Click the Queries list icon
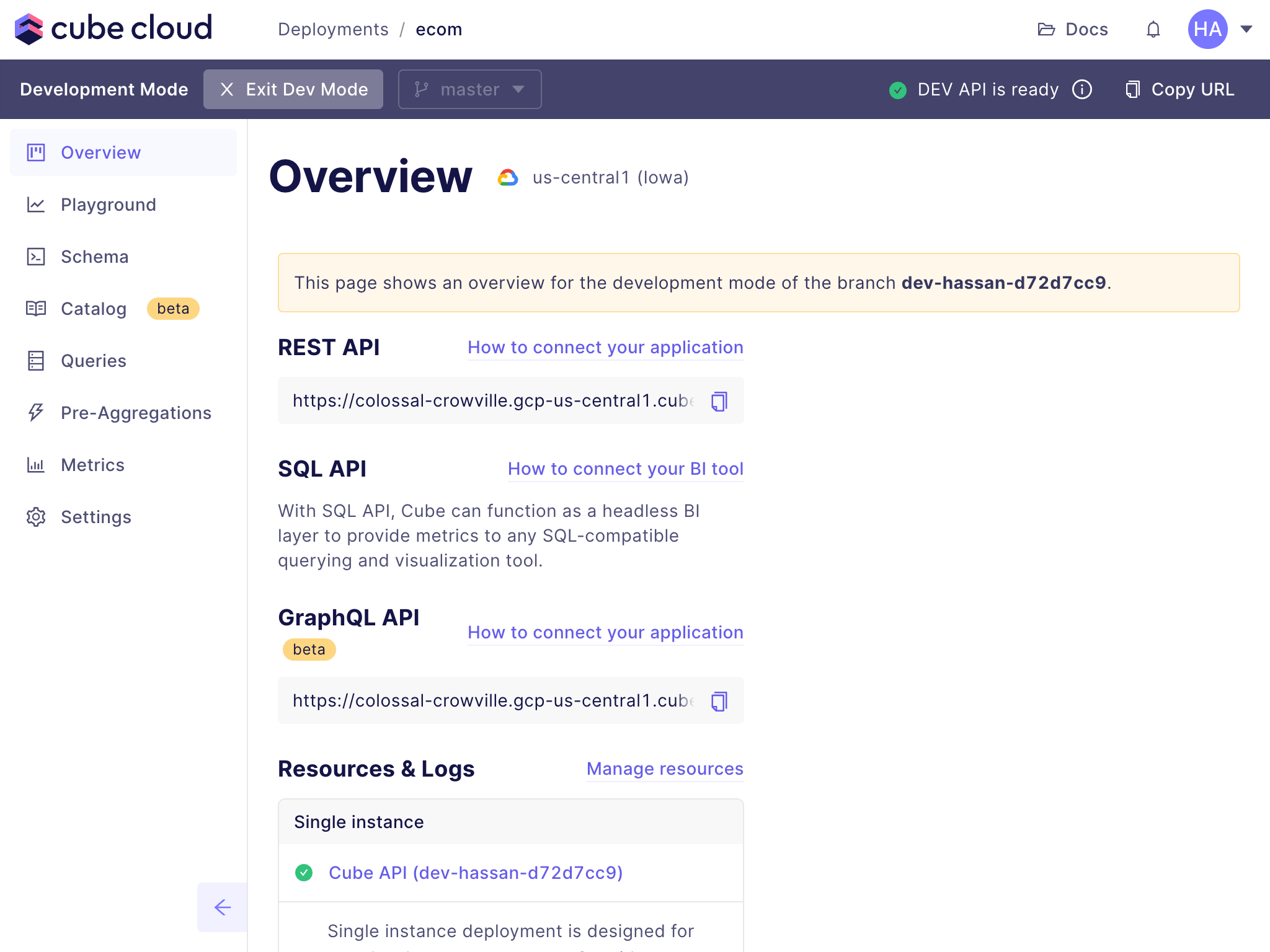Image resolution: width=1270 pixels, height=952 pixels. point(36,361)
